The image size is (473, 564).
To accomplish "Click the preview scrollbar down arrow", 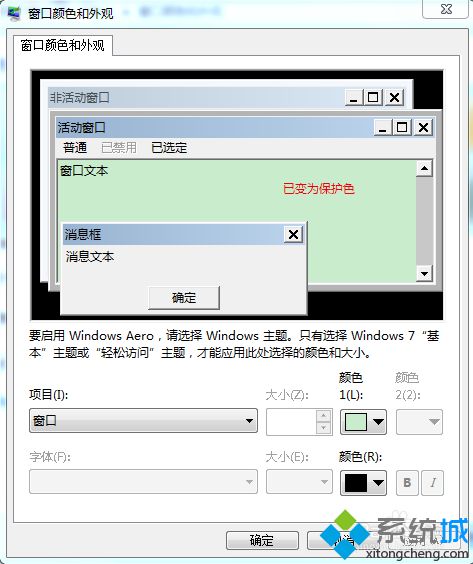I will tap(424, 274).
